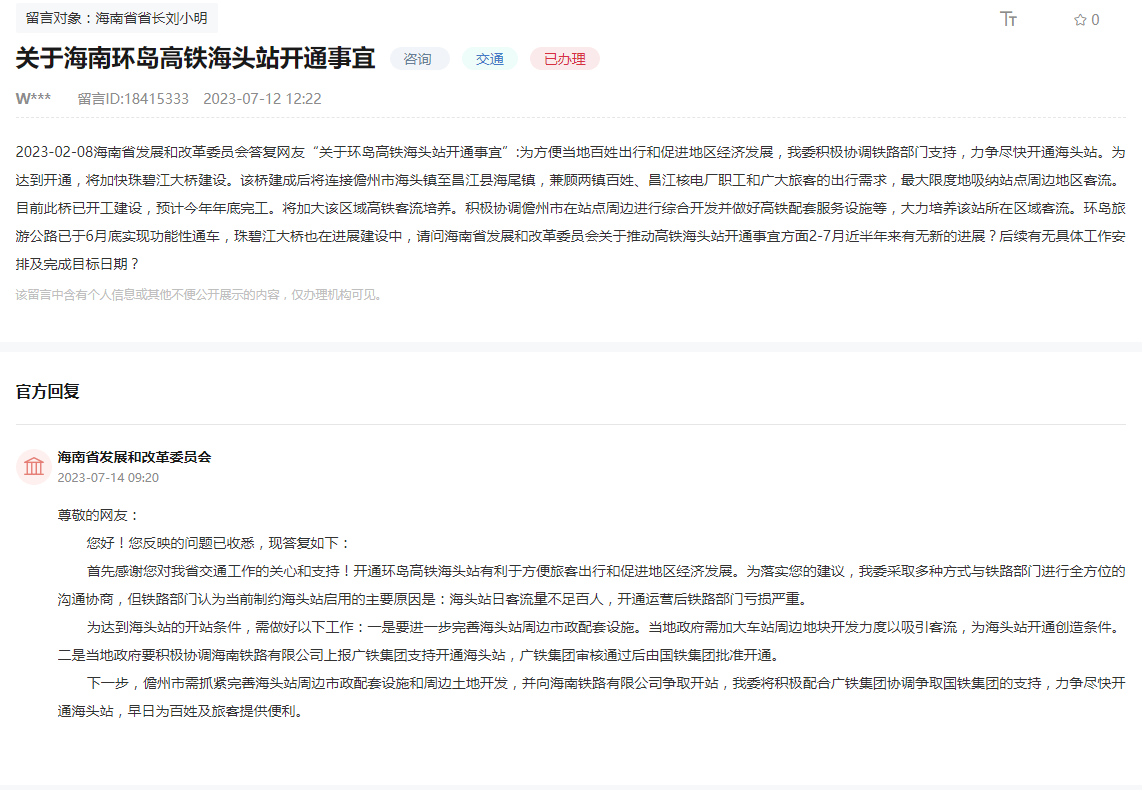Image resolution: width=1142 pixels, height=790 pixels.
Task: Click the 官方回复 section heading
Action: coord(48,392)
